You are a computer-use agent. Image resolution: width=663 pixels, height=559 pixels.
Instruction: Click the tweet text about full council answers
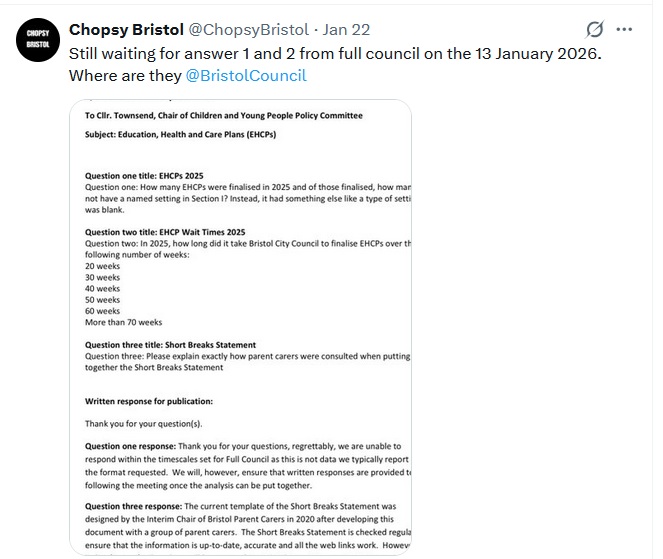tap(335, 52)
